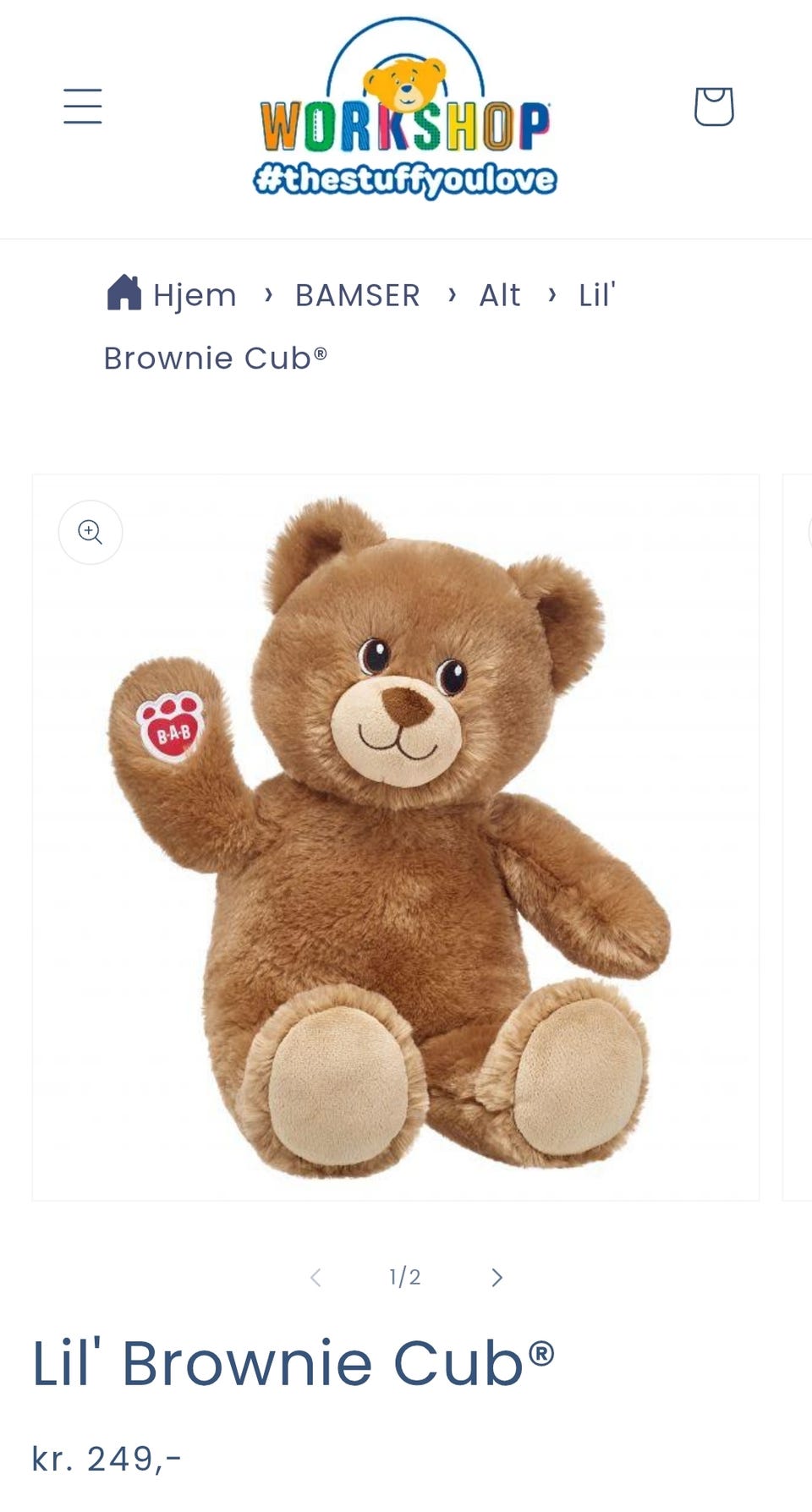Open the main teddy bear product photo

point(396,837)
